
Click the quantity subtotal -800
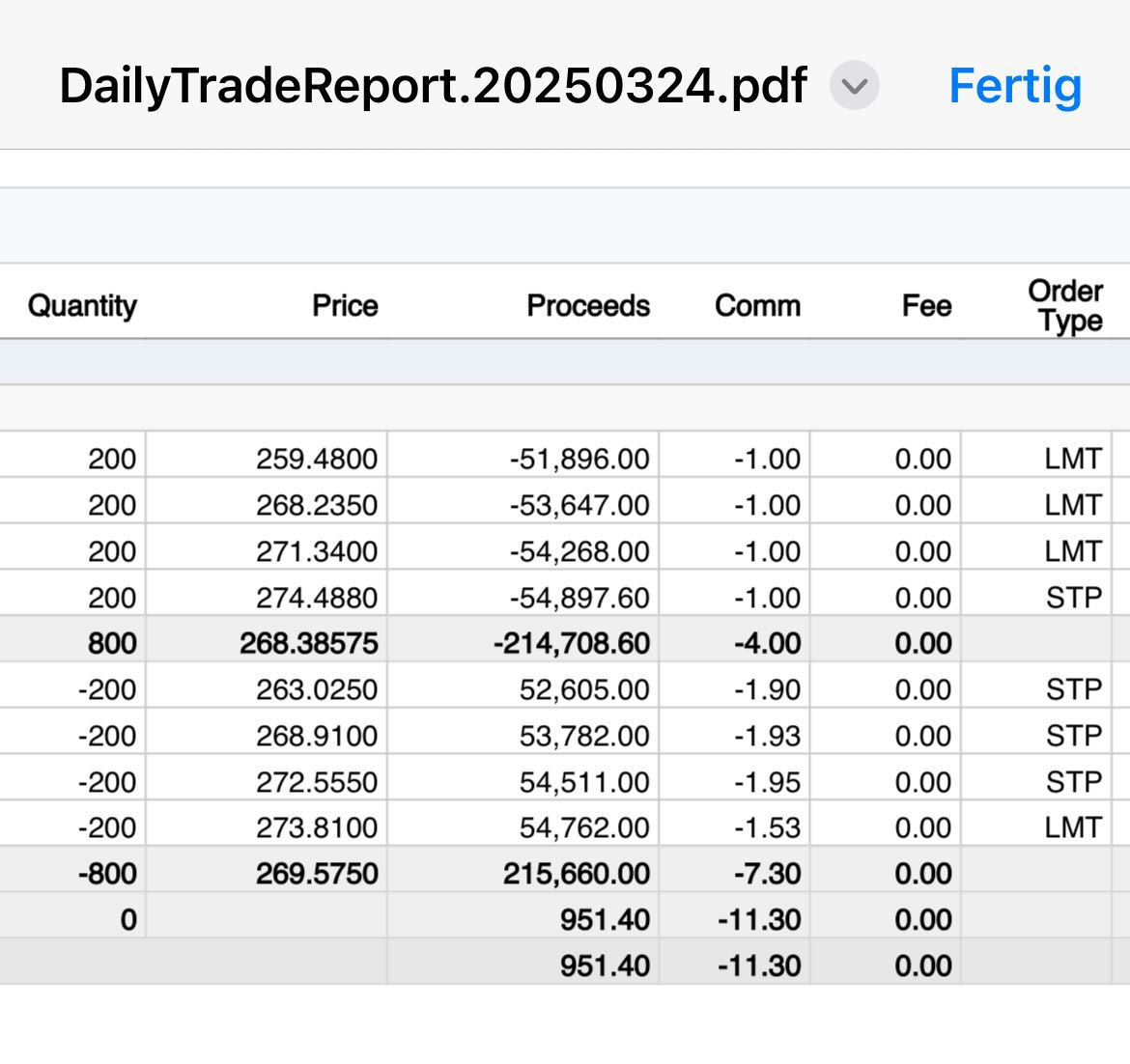point(107,874)
